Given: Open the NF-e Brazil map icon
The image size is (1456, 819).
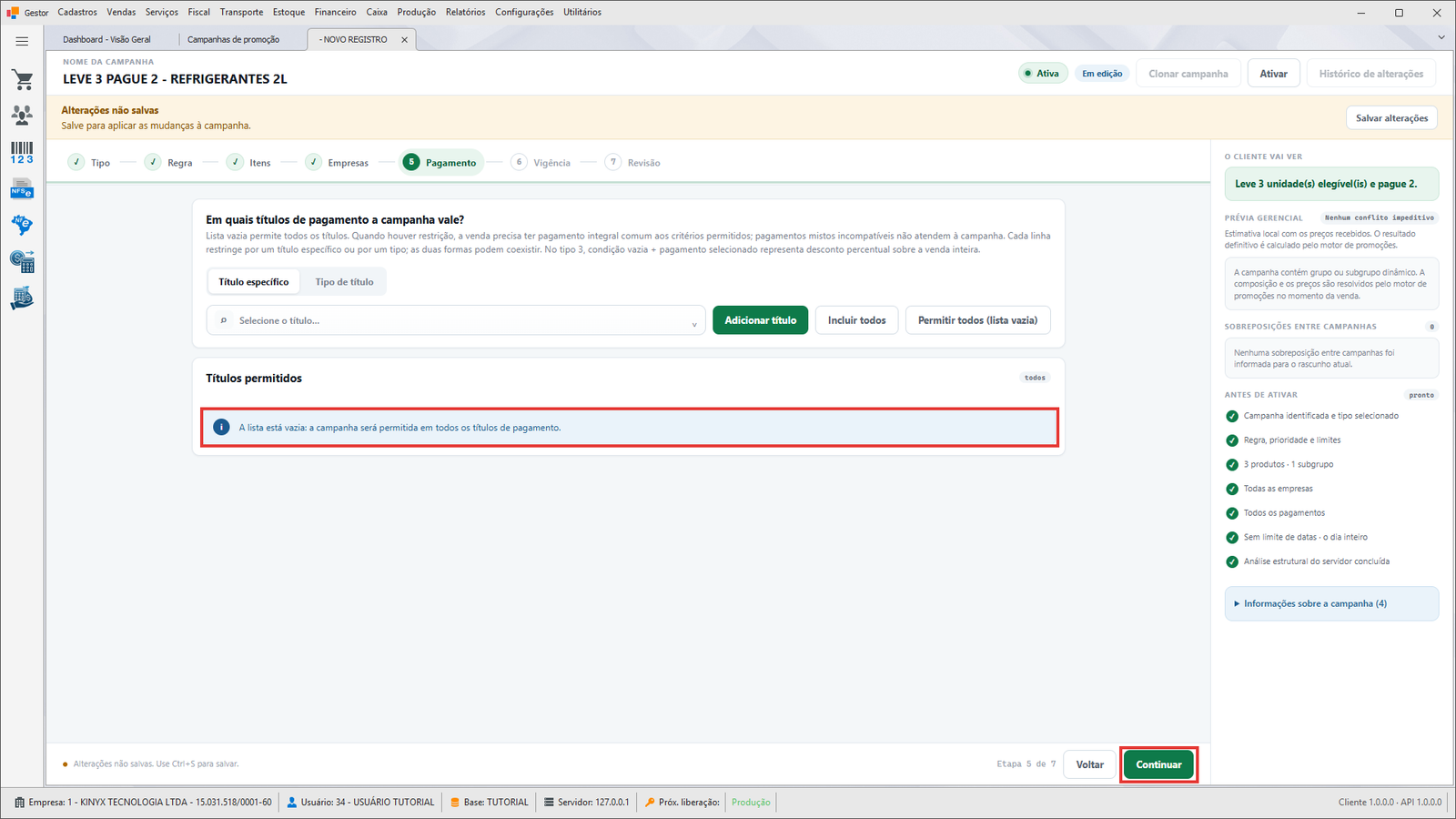Looking at the screenshot, I should [x=22, y=225].
